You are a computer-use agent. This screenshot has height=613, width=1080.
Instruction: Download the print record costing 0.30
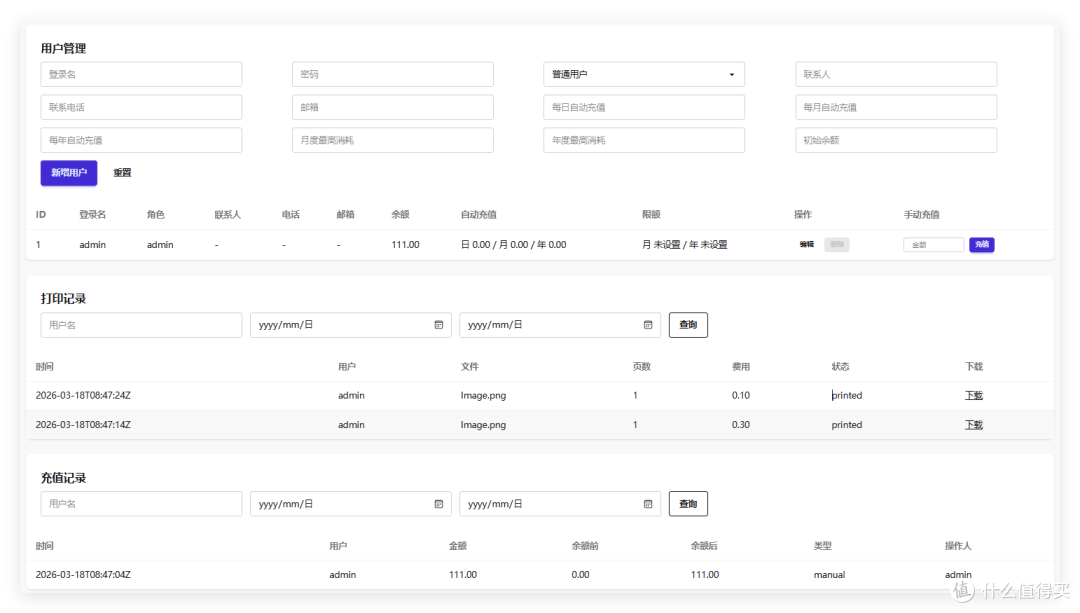[x=973, y=425]
